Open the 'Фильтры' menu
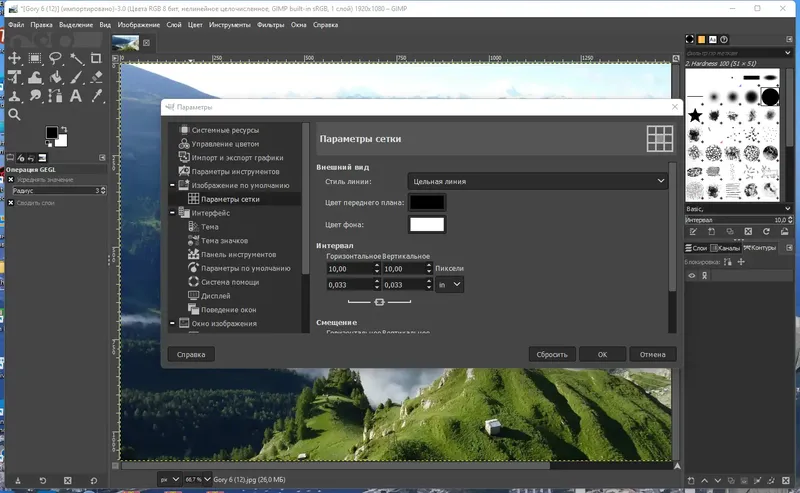The width and height of the screenshot is (800, 493). click(x=270, y=24)
